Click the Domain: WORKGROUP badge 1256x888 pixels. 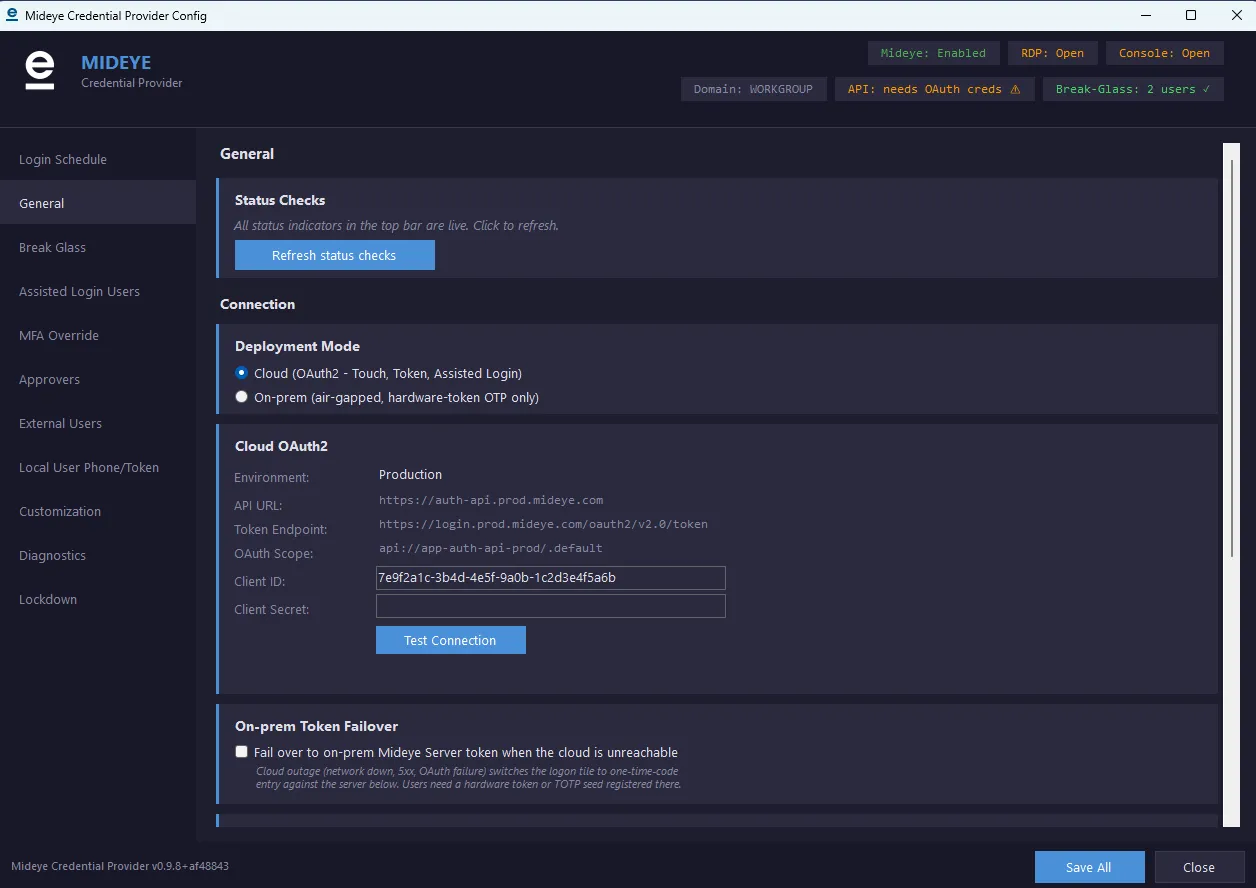point(754,89)
